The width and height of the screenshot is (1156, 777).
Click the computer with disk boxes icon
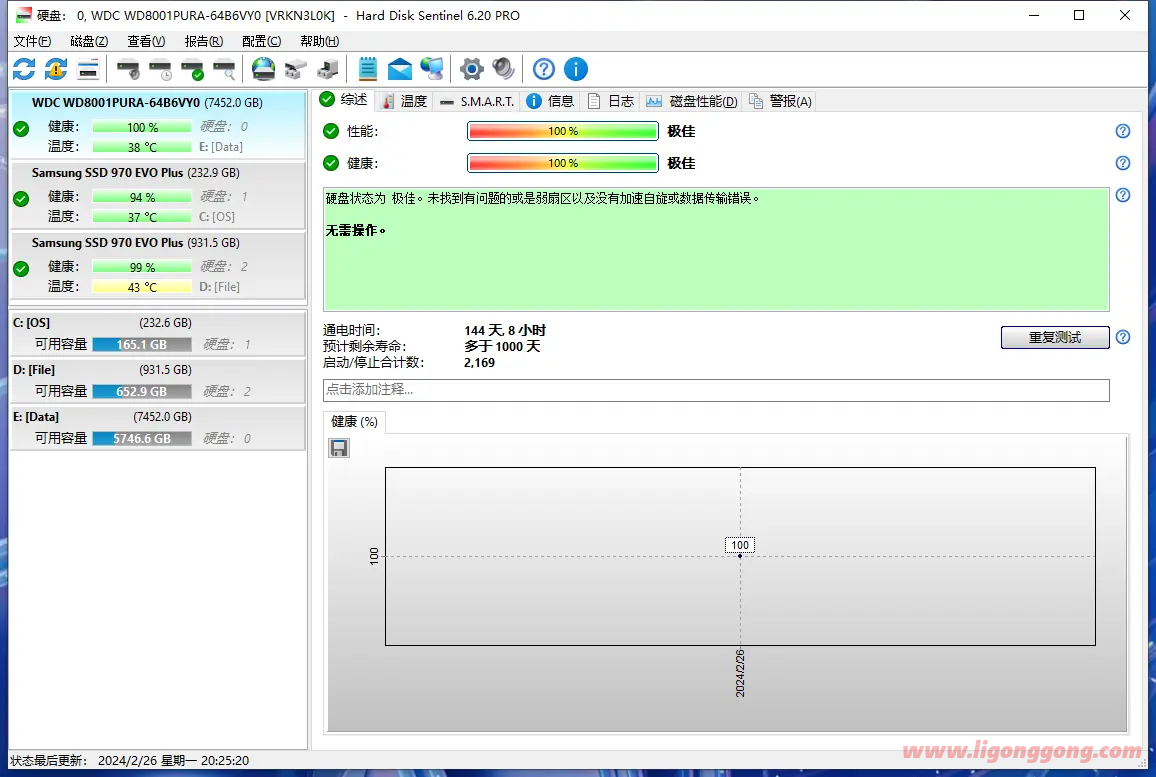tap(327, 70)
